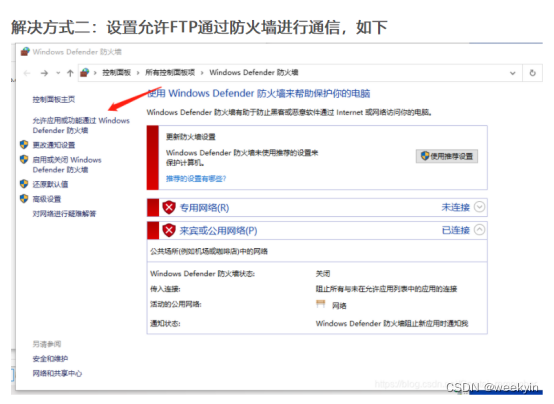Open 推荐的设置有哪些? help link

pyautogui.click(x=196, y=178)
